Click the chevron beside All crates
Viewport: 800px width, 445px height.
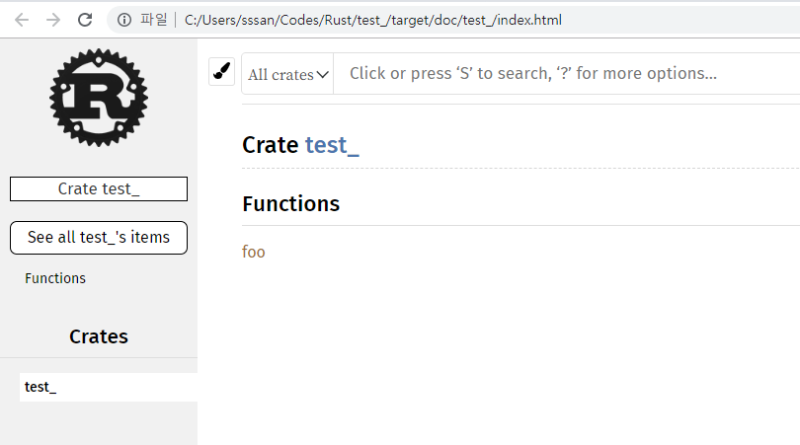(323, 75)
